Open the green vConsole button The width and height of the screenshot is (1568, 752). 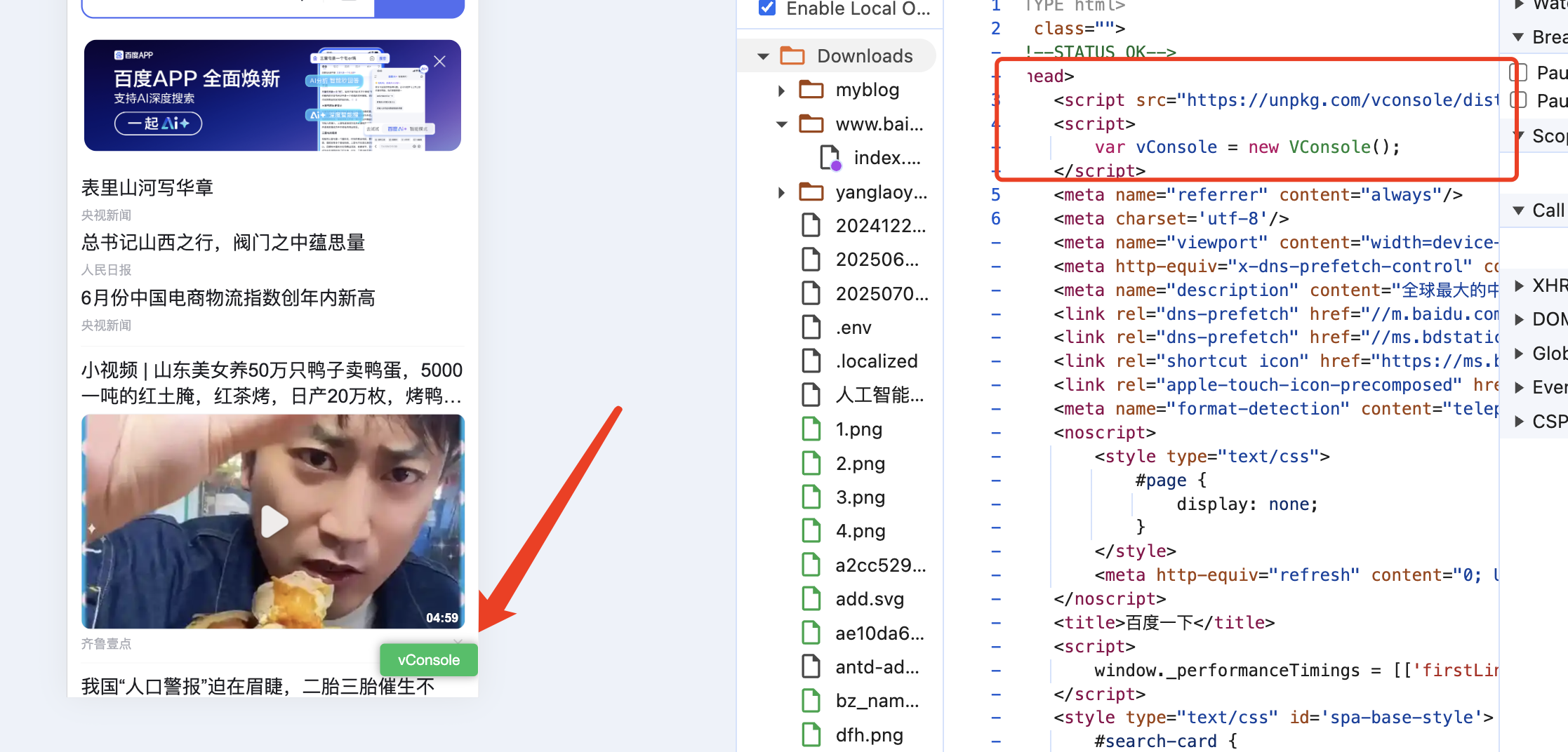[x=428, y=660]
